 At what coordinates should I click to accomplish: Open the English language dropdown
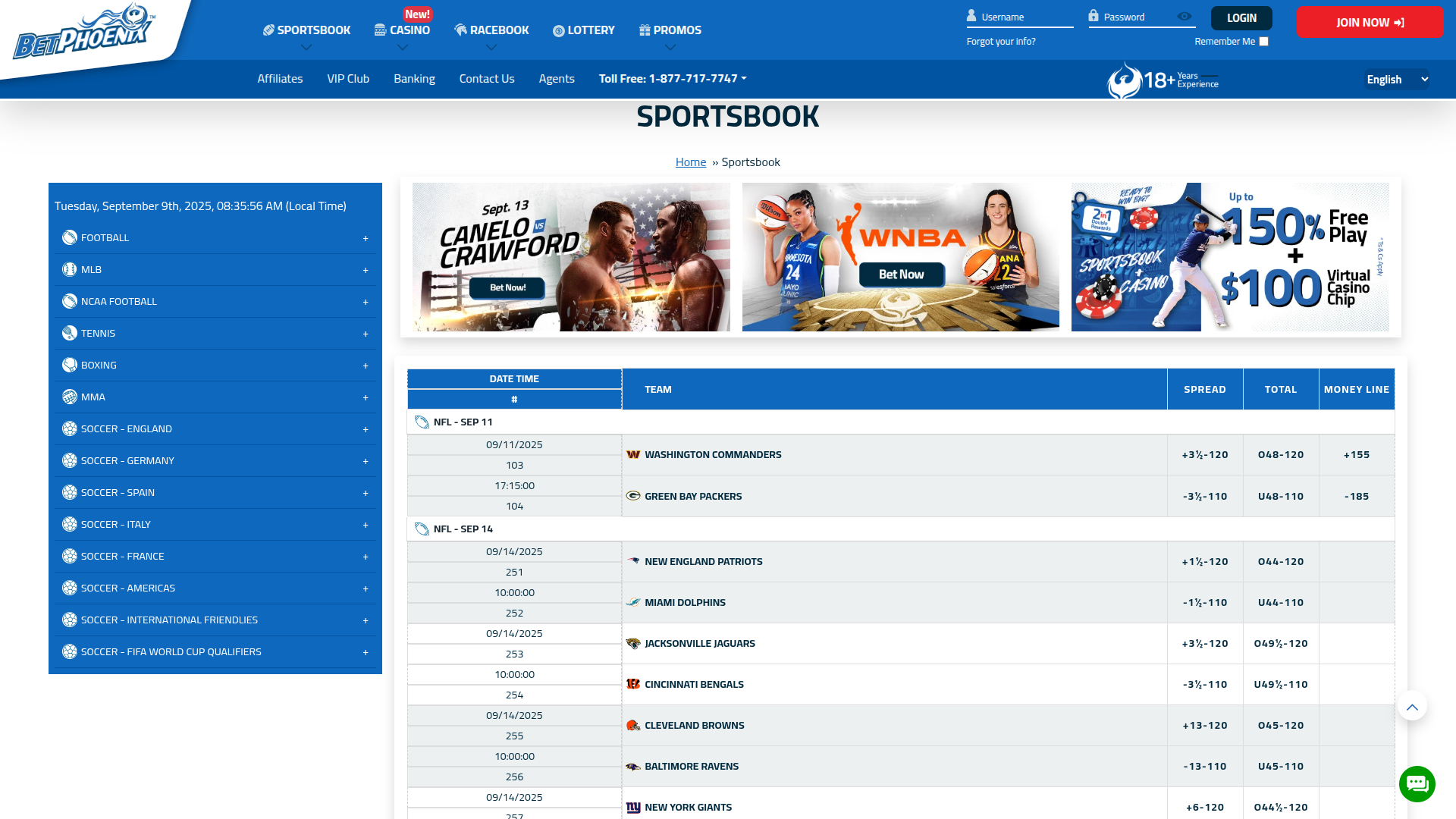pyautogui.click(x=1396, y=79)
